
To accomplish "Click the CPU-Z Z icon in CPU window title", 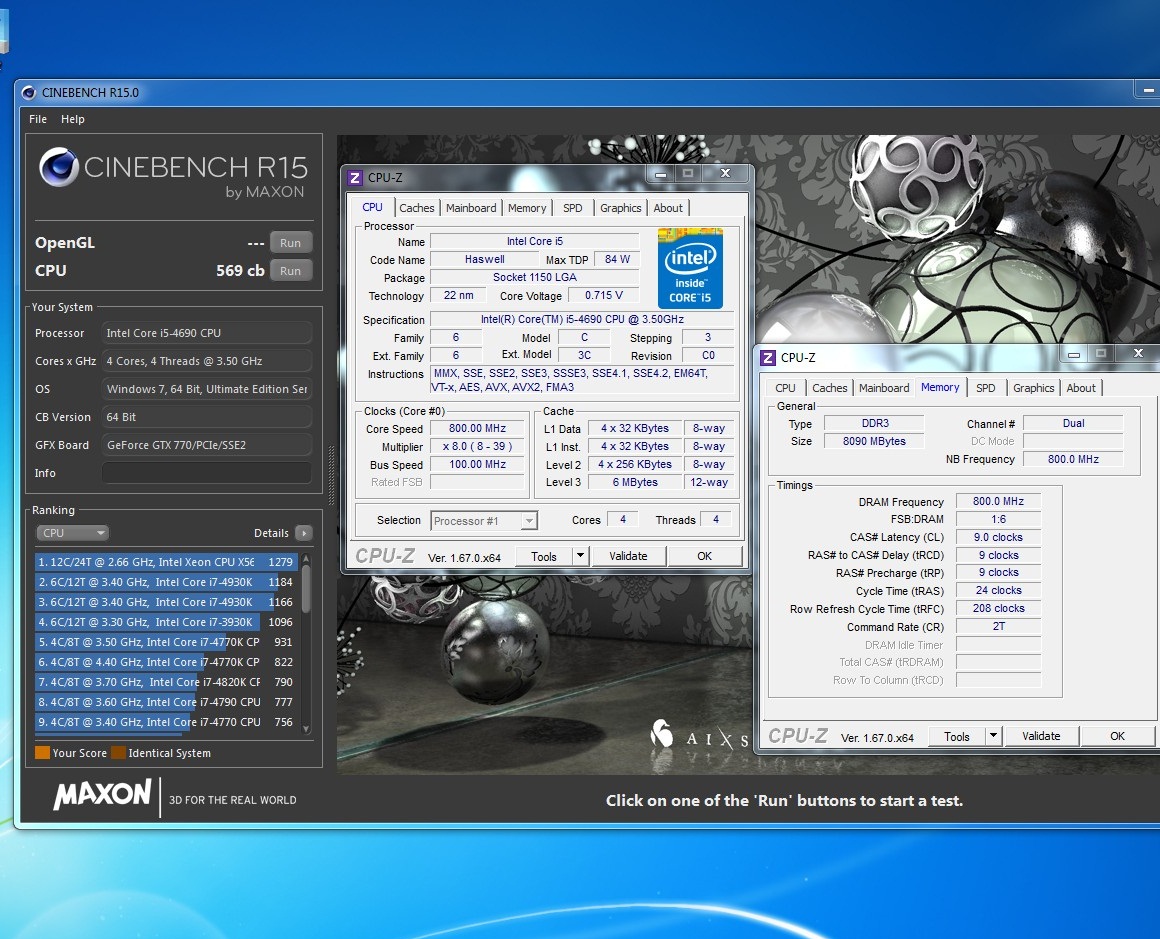I will [355, 178].
